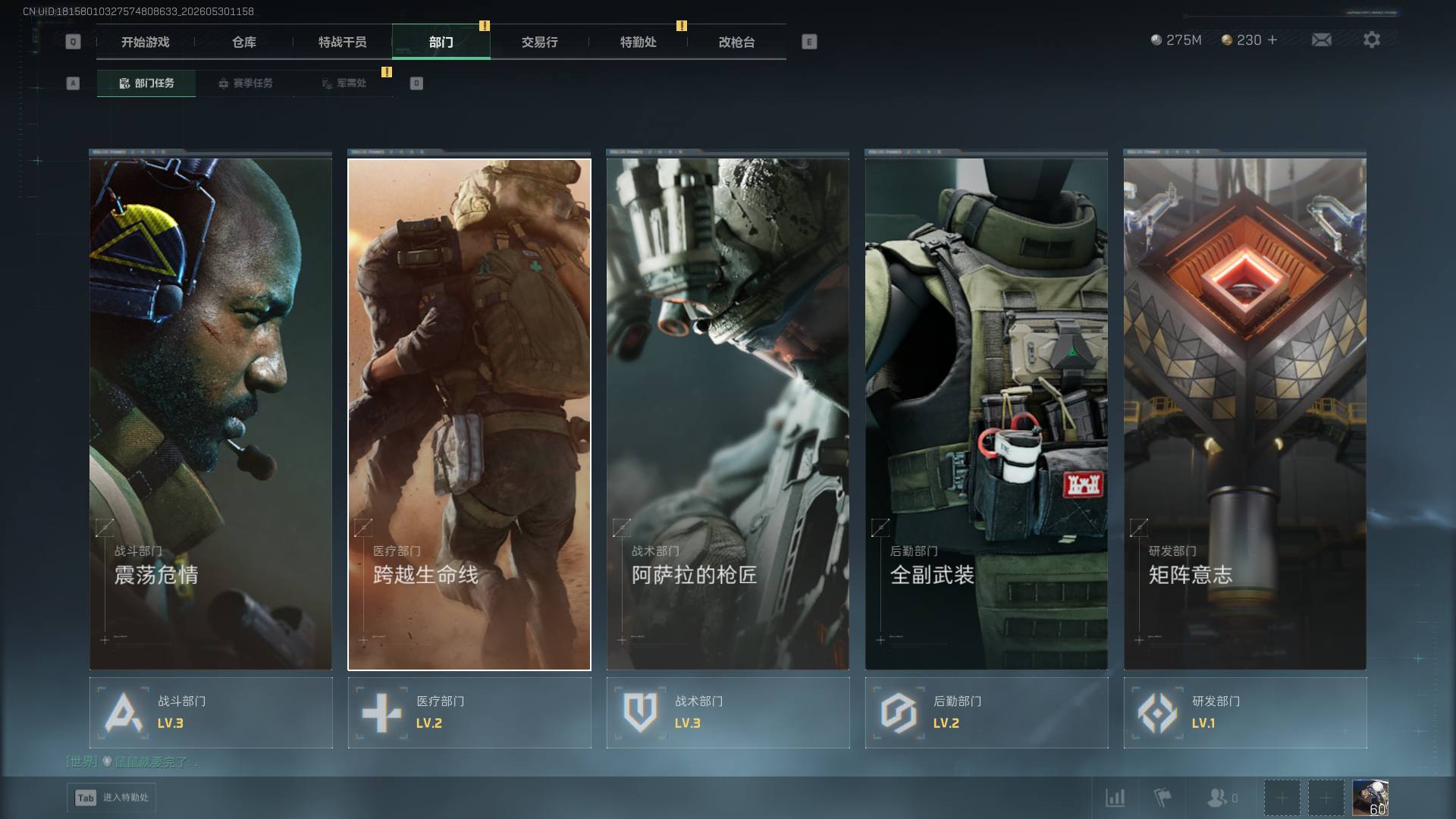Viewport: 1456px width, 819px height.
Task: Click the 全副武装 title text
Action: 932,575
